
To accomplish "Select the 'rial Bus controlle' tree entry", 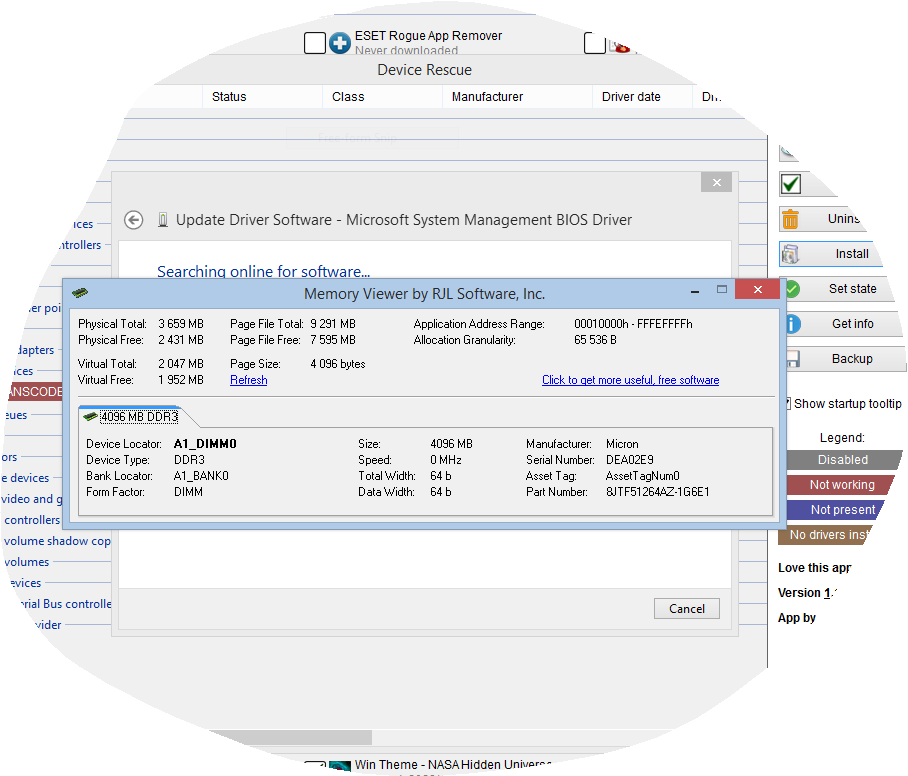I will point(65,603).
